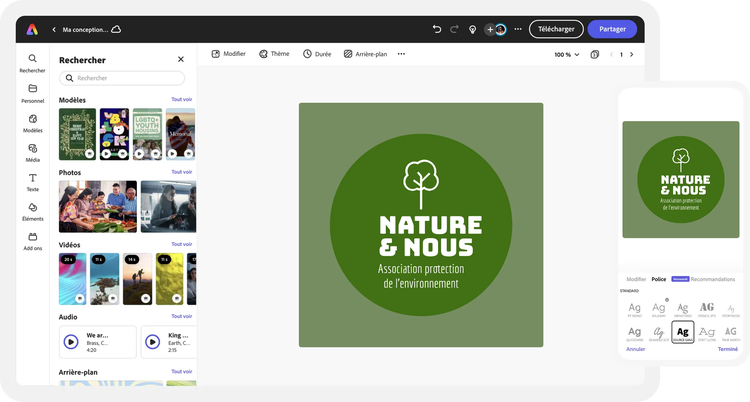The height and width of the screenshot is (402, 750).
Task: Open the 100 % zoom dropdown
Action: tap(567, 55)
